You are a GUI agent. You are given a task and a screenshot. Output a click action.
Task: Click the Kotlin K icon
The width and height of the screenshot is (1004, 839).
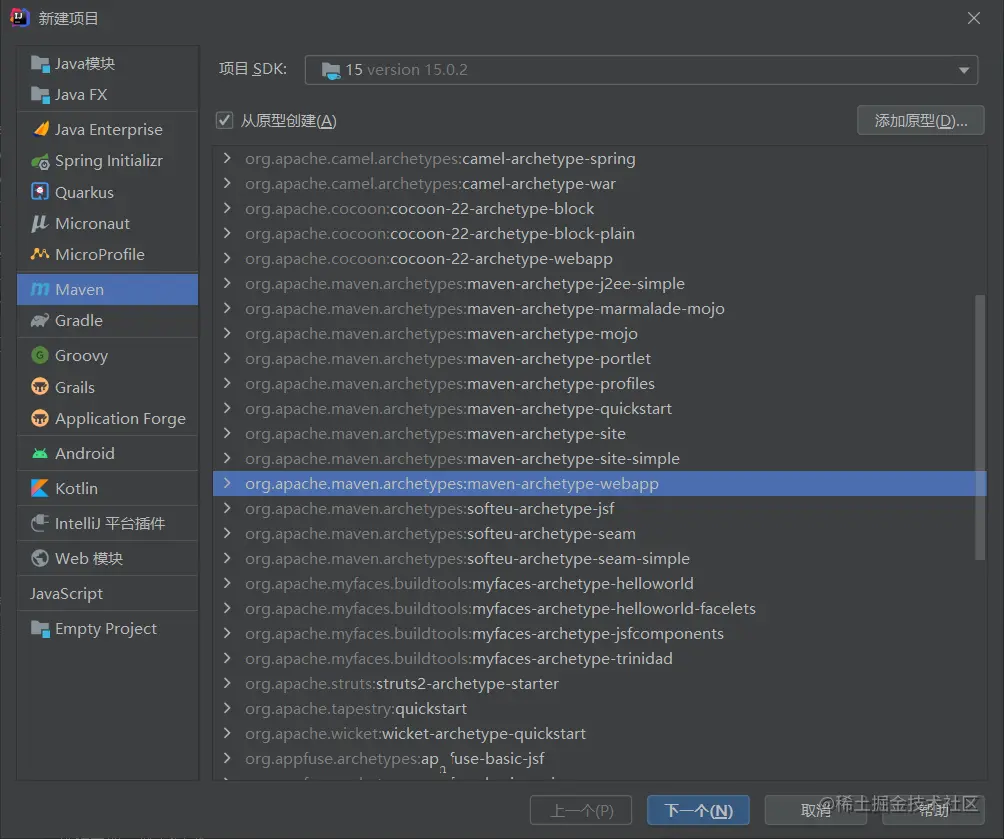coord(40,488)
